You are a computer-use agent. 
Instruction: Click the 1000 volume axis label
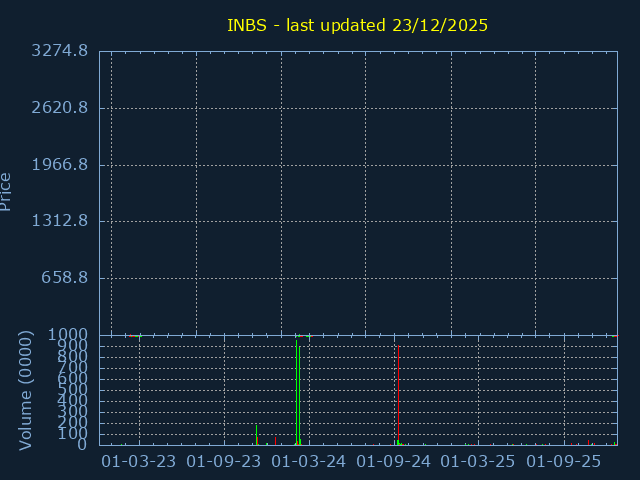[68, 335]
